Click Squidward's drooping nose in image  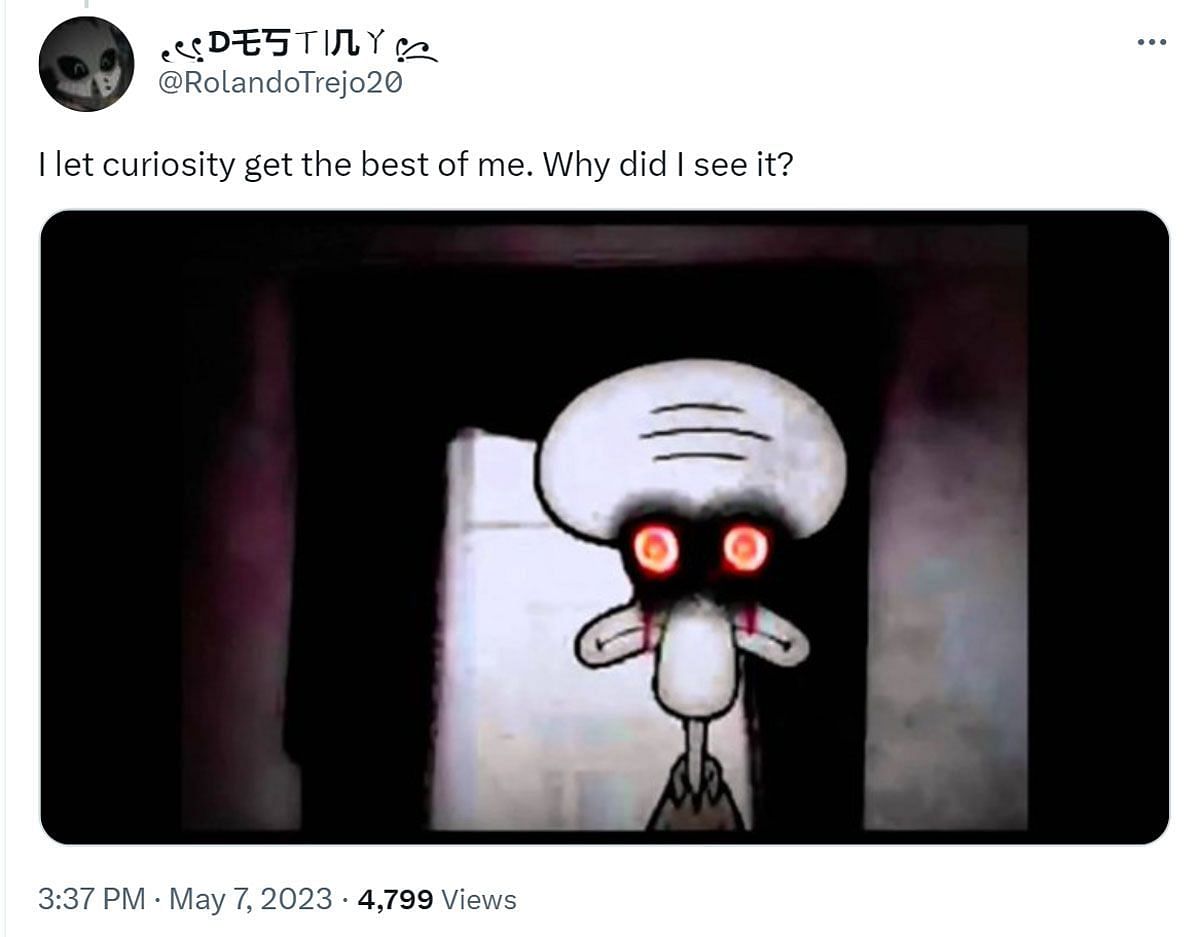(698, 655)
